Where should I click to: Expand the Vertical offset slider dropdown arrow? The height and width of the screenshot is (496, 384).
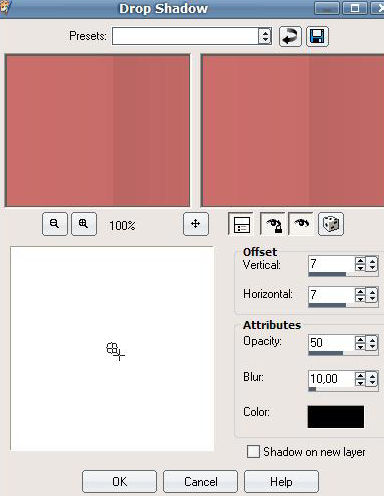tap(372, 264)
